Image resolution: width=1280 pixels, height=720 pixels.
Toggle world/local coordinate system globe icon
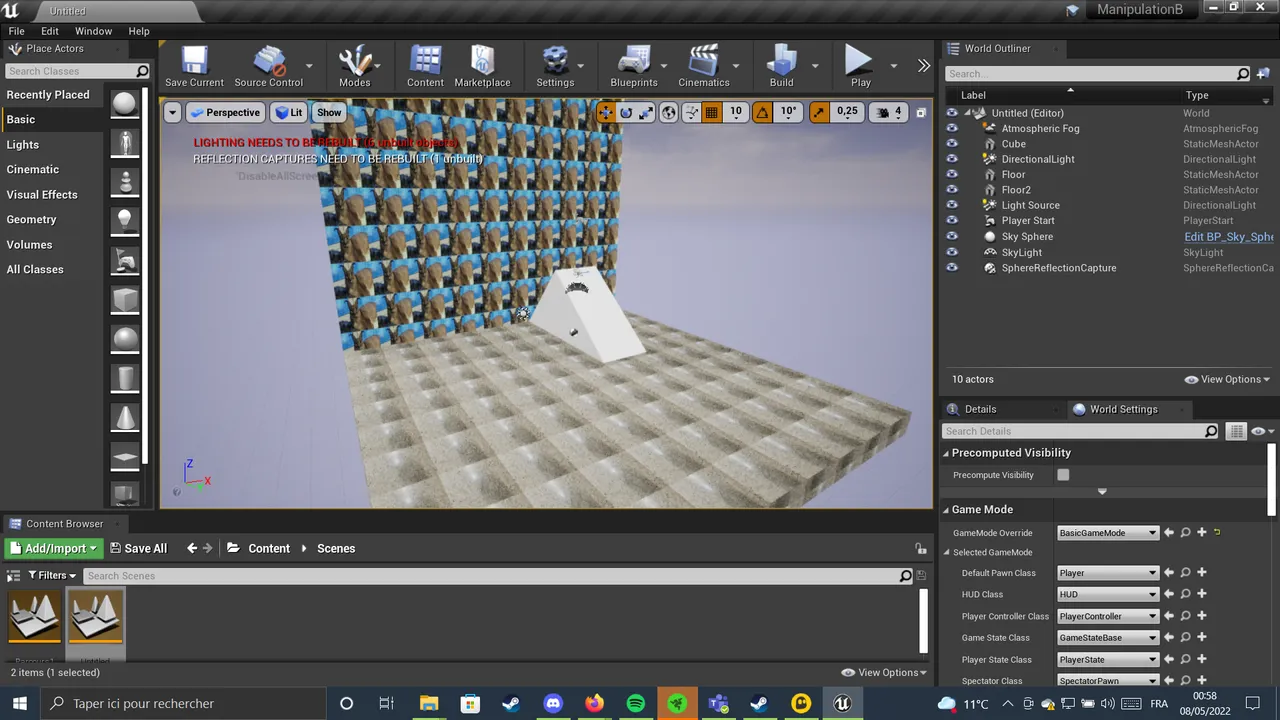669,112
